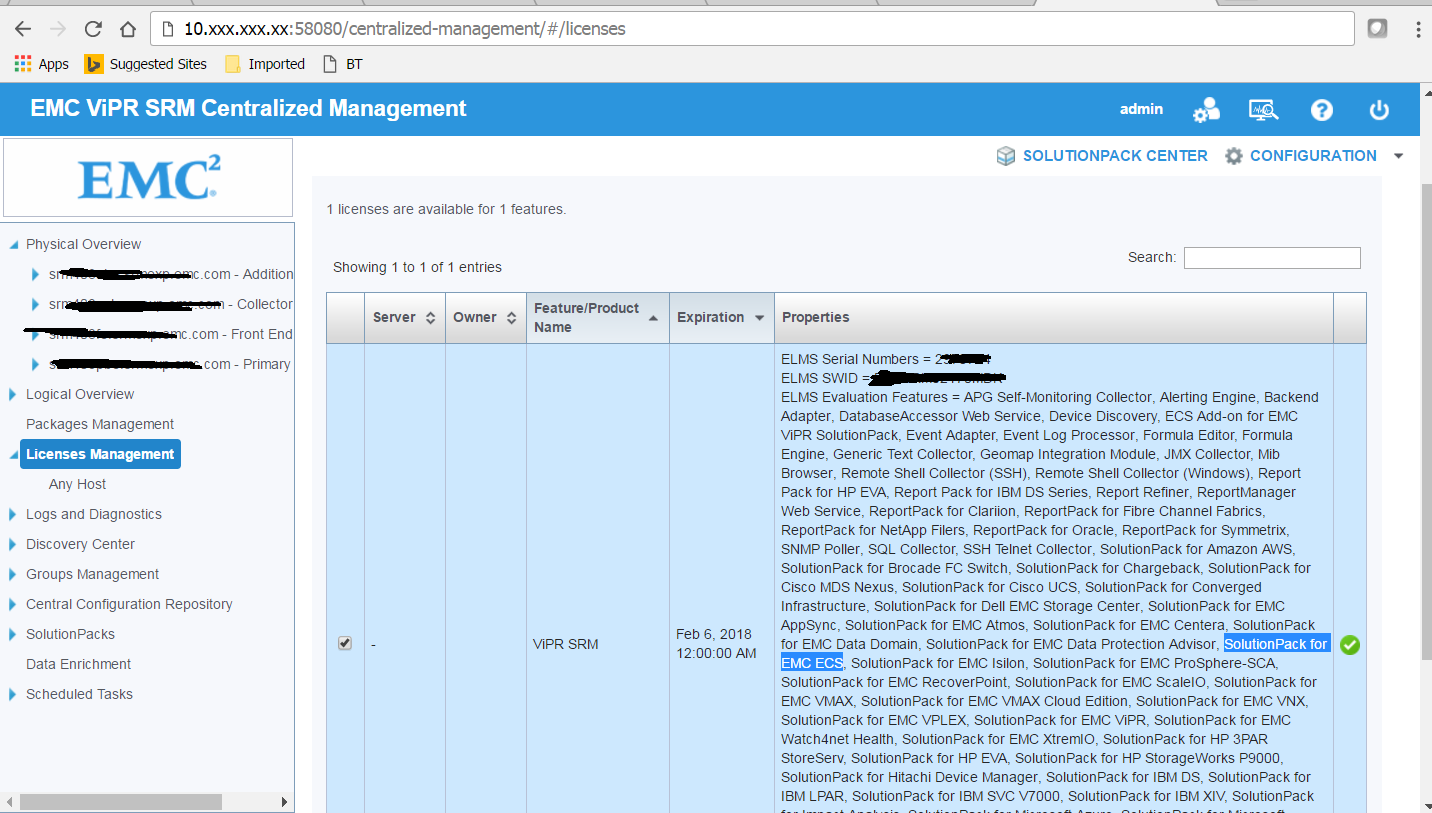
Task: Open the monitoring screen icon in header
Action: [1264, 110]
